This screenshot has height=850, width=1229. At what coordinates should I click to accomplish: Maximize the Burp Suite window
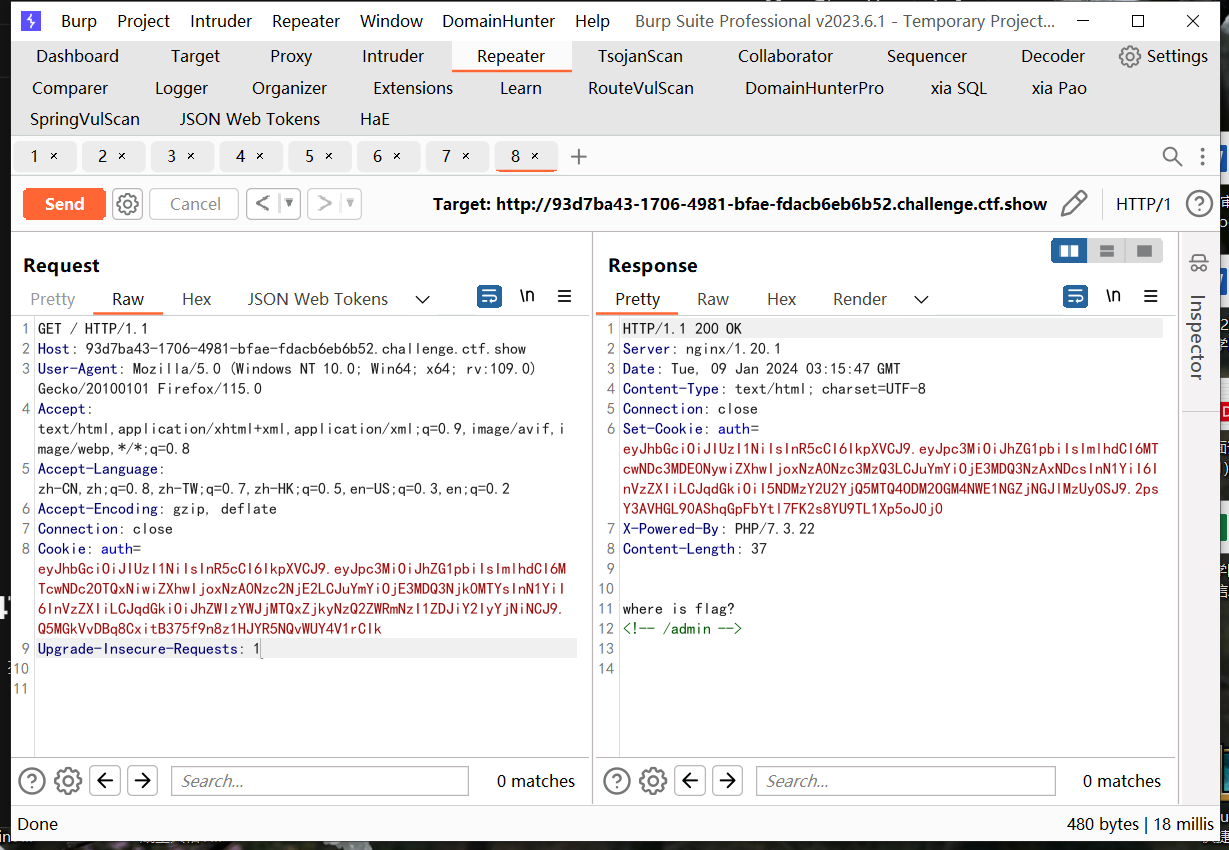tap(1137, 21)
